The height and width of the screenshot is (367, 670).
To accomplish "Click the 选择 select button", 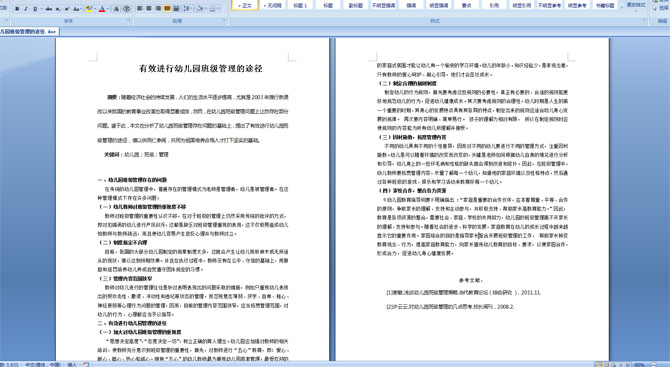I will 661,8.
